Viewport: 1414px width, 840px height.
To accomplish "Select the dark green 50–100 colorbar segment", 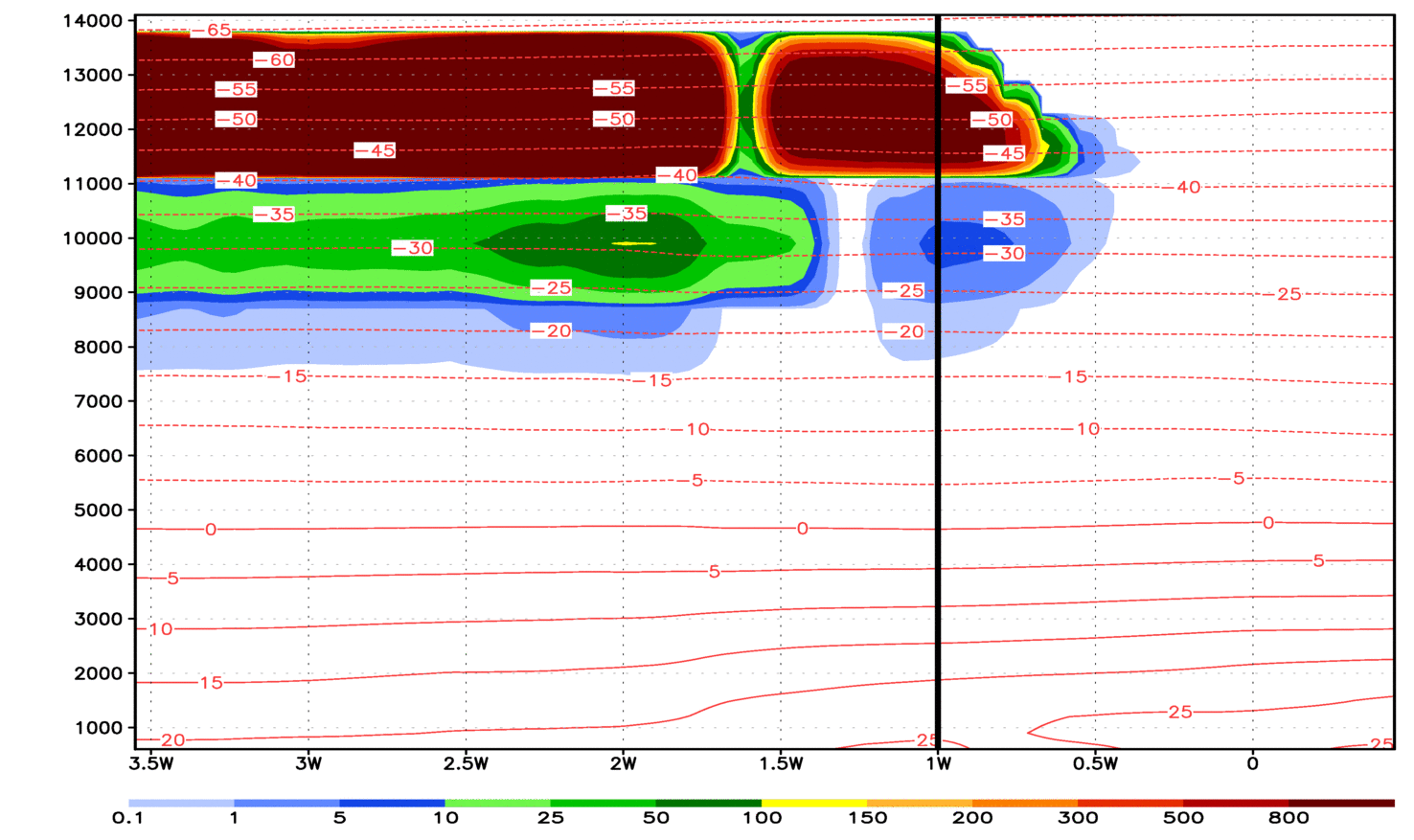I will pos(708,803).
